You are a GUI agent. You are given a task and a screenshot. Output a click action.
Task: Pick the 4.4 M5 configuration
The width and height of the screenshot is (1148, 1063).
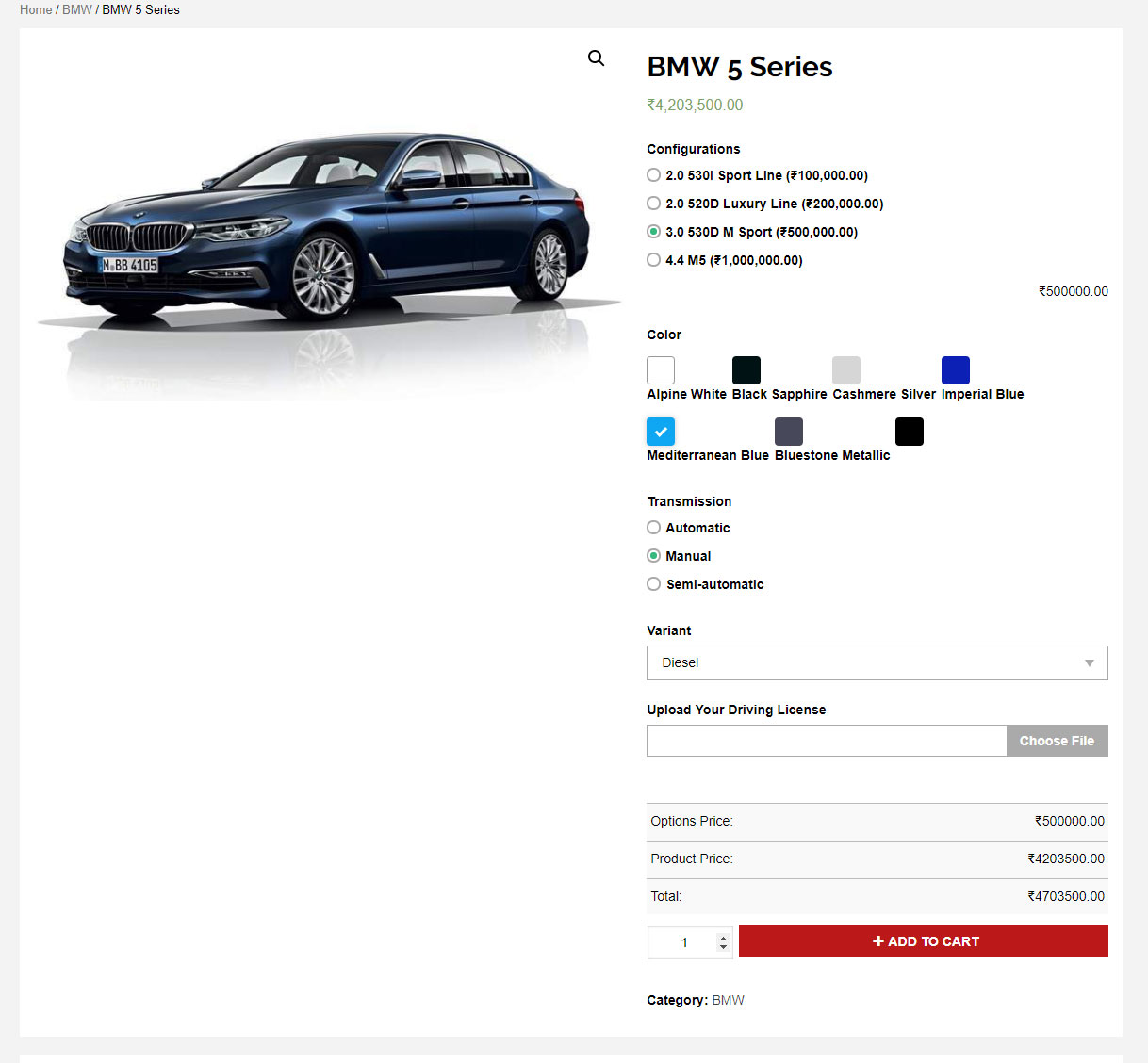coord(653,260)
